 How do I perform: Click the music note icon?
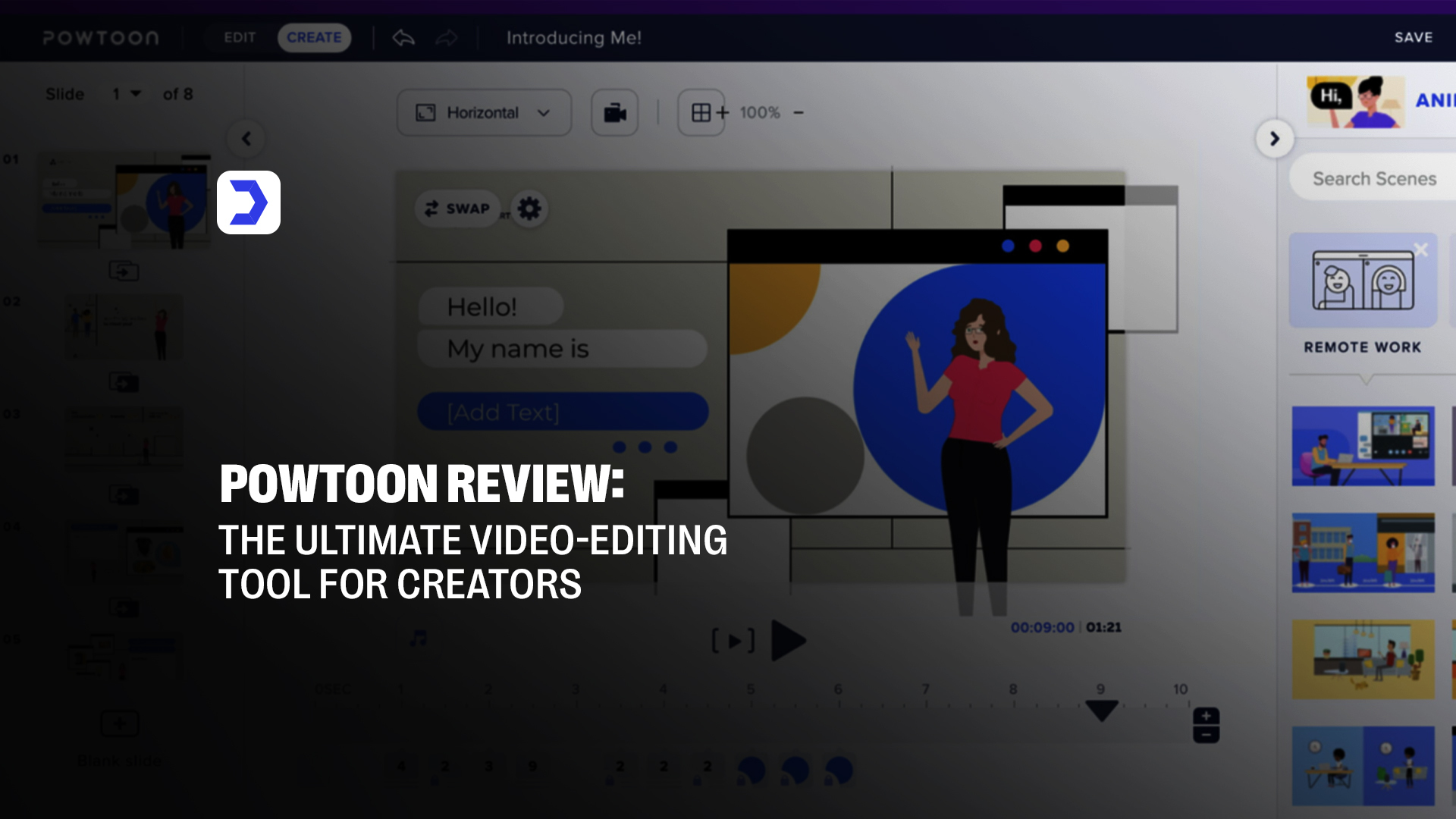[x=418, y=639]
